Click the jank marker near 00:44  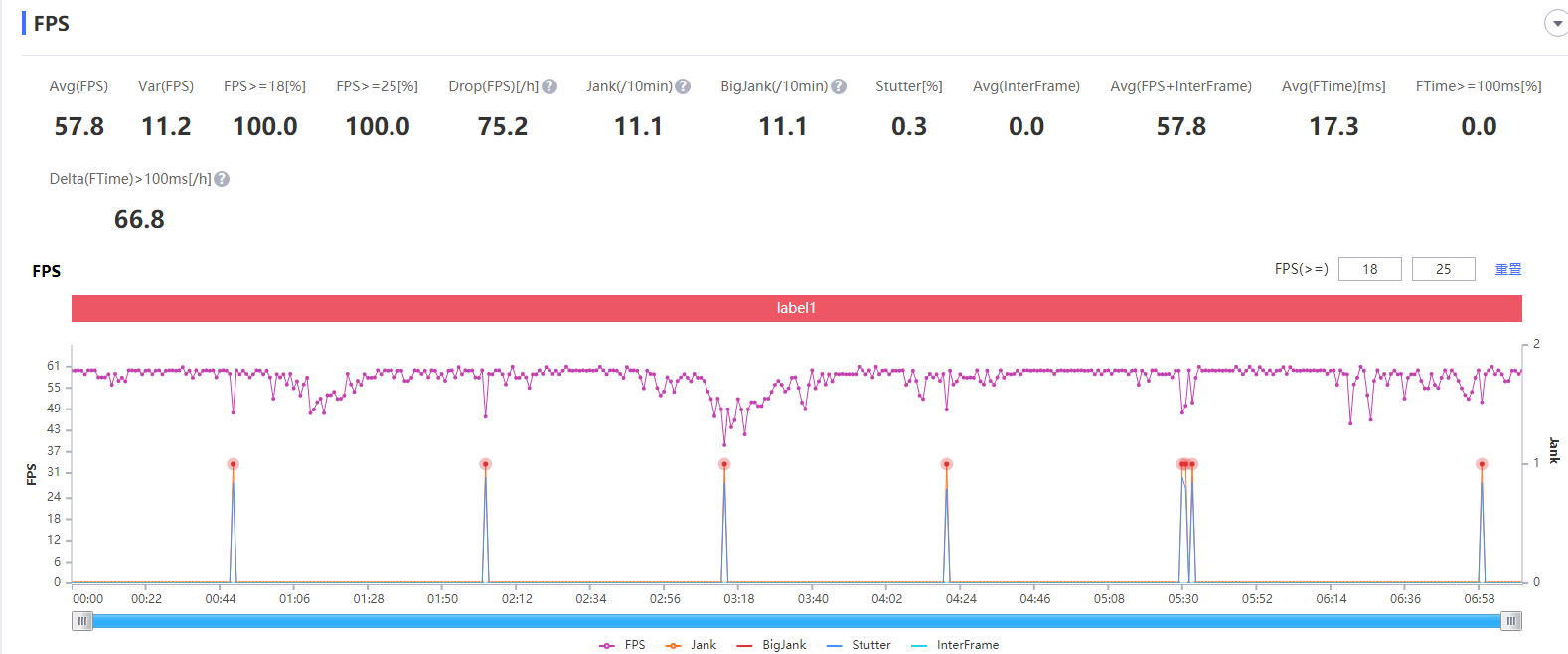tap(233, 464)
